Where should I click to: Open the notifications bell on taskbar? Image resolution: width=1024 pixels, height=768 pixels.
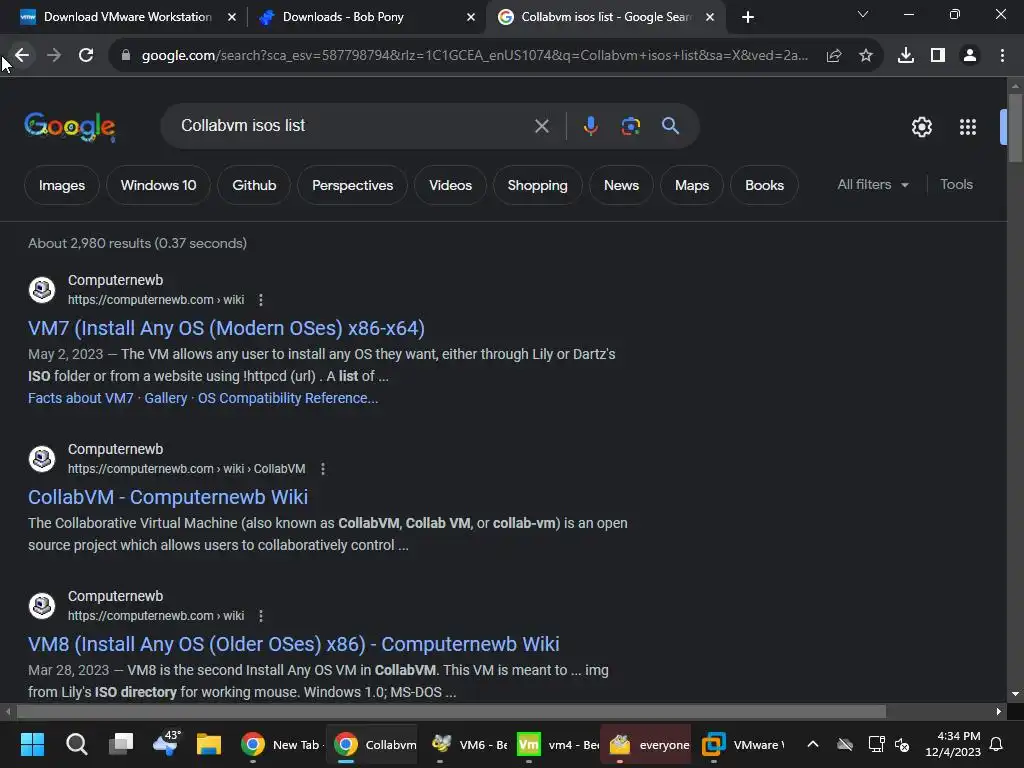pyautogui.click(x=997, y=744)
